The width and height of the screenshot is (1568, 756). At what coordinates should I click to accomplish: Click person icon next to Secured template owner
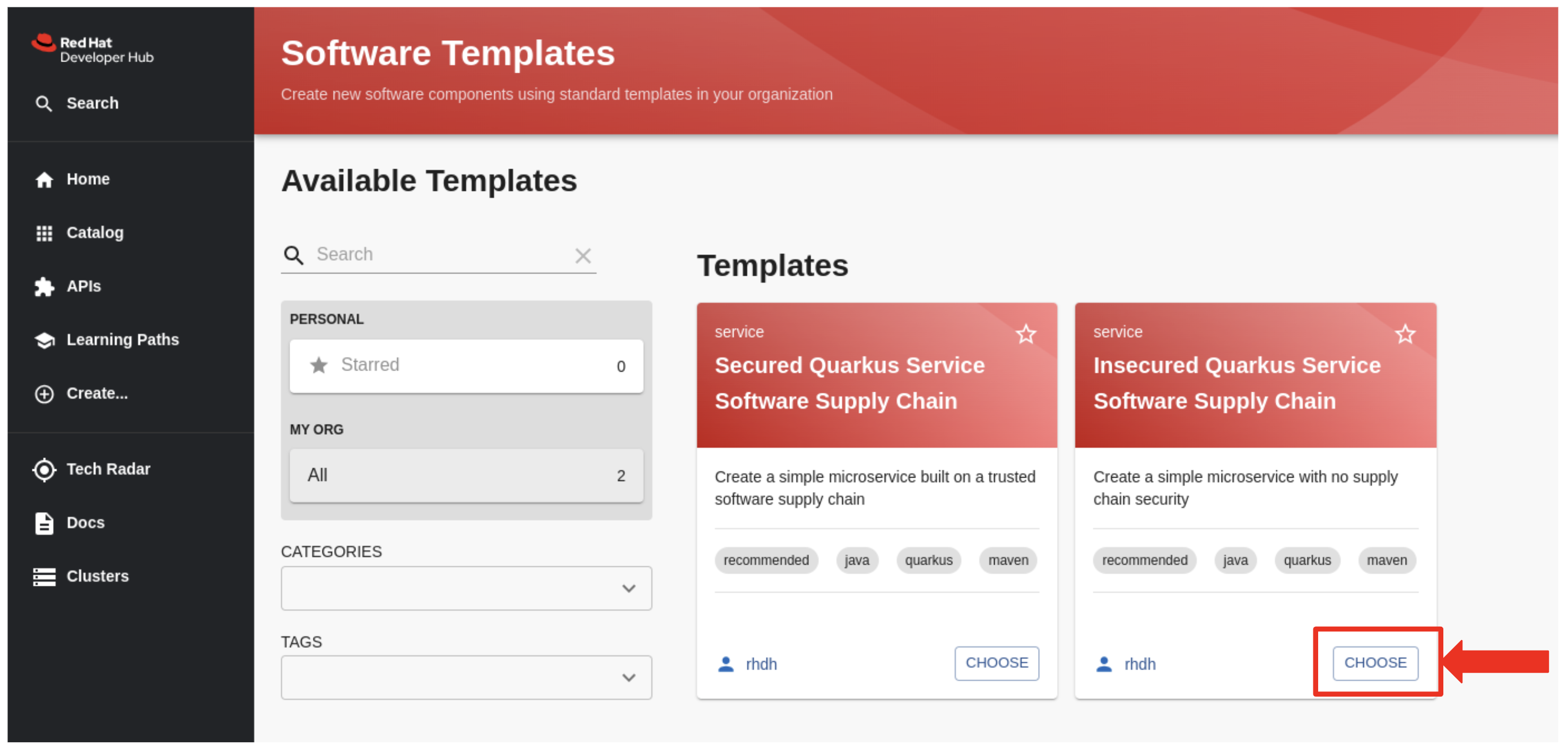[726, 664]
